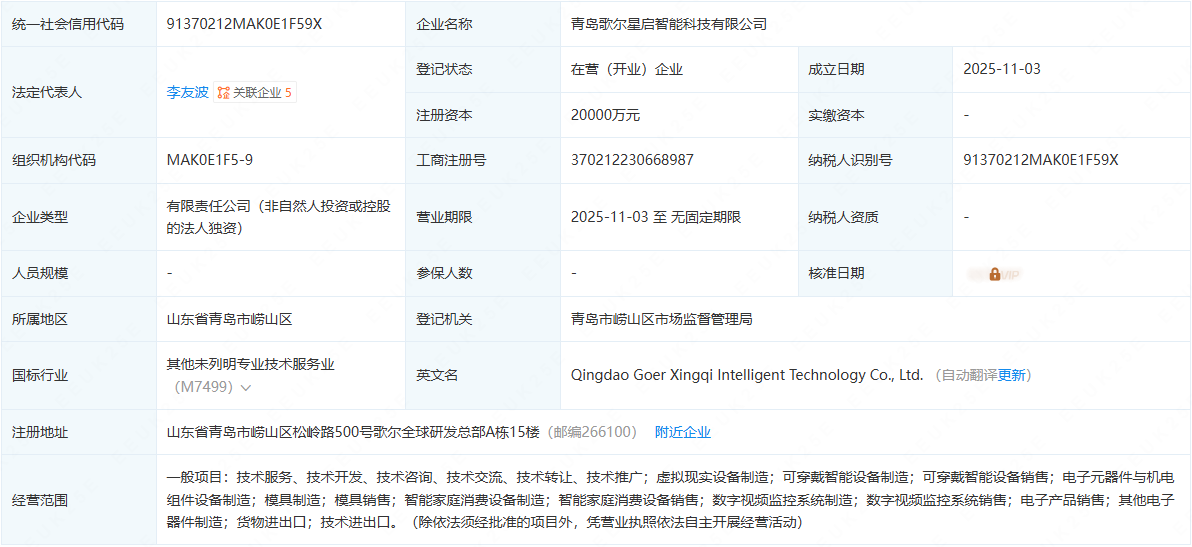
Task: Click establishment date 2025-11-03 under 成立日期
Action: tap(1001, 69)
